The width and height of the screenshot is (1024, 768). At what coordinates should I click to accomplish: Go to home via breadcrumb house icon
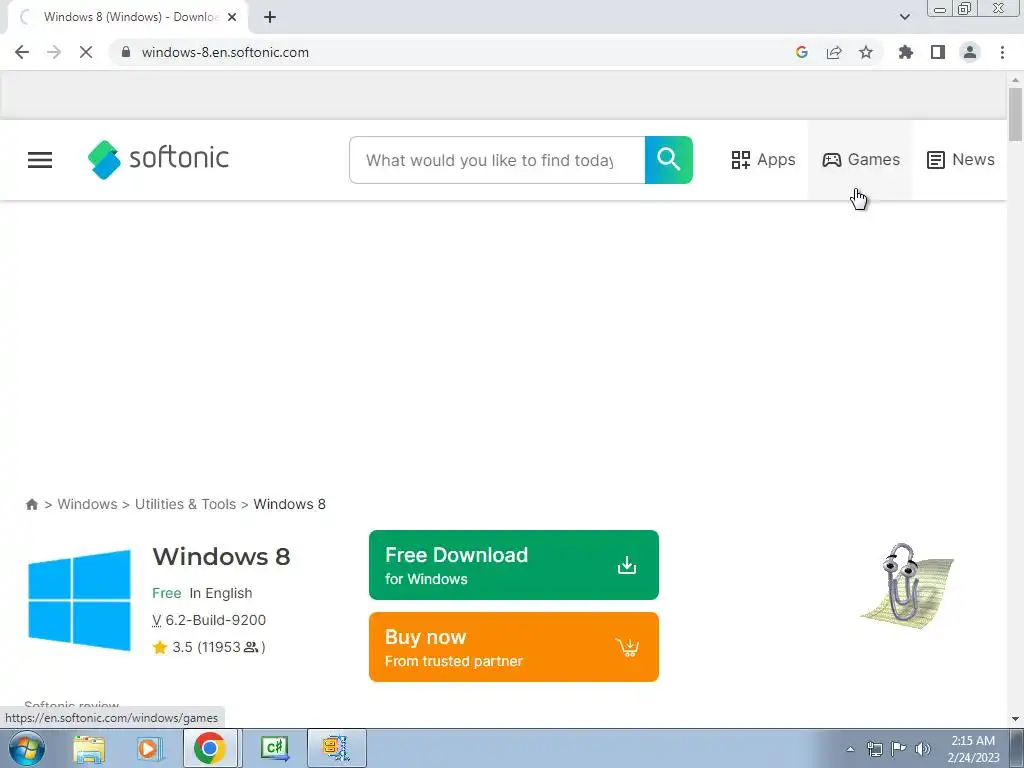pyautogui.click(x=31, y=504)
